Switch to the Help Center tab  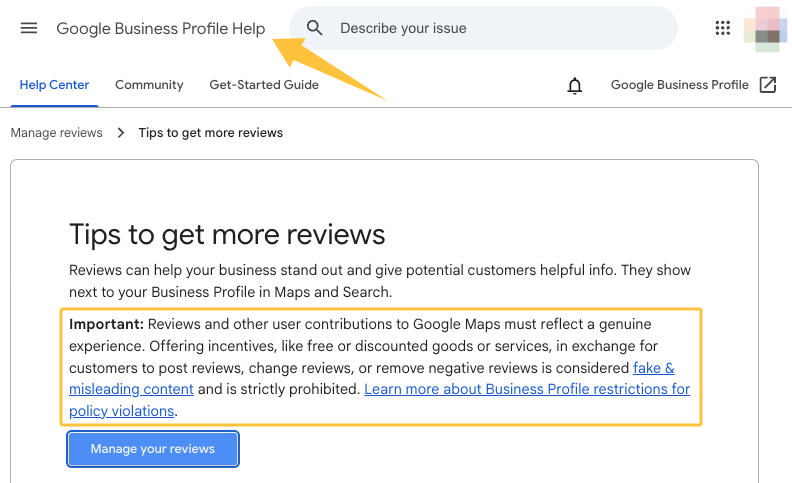coord(54,85)
